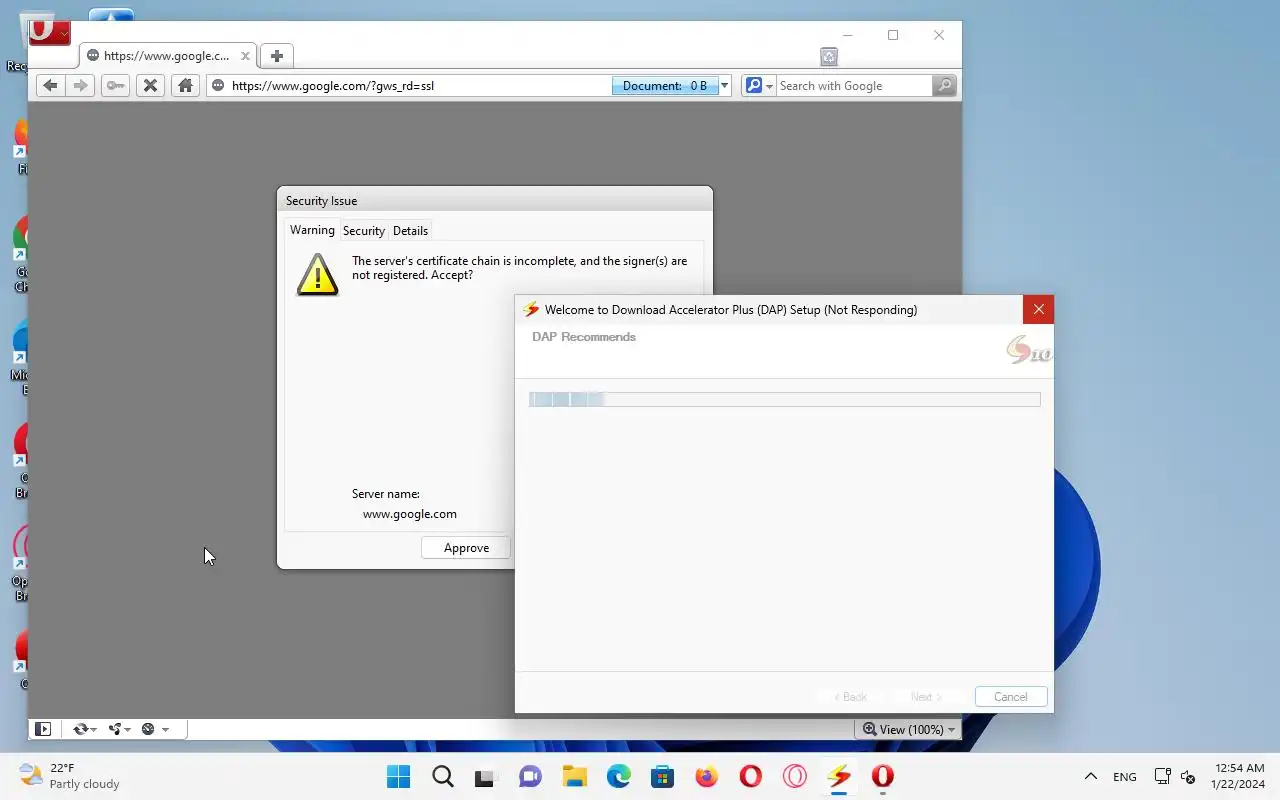The height and width of the screenshot is (800, 1280).
Task: Click the DAP Recommends heading
Action: [584, 337]
